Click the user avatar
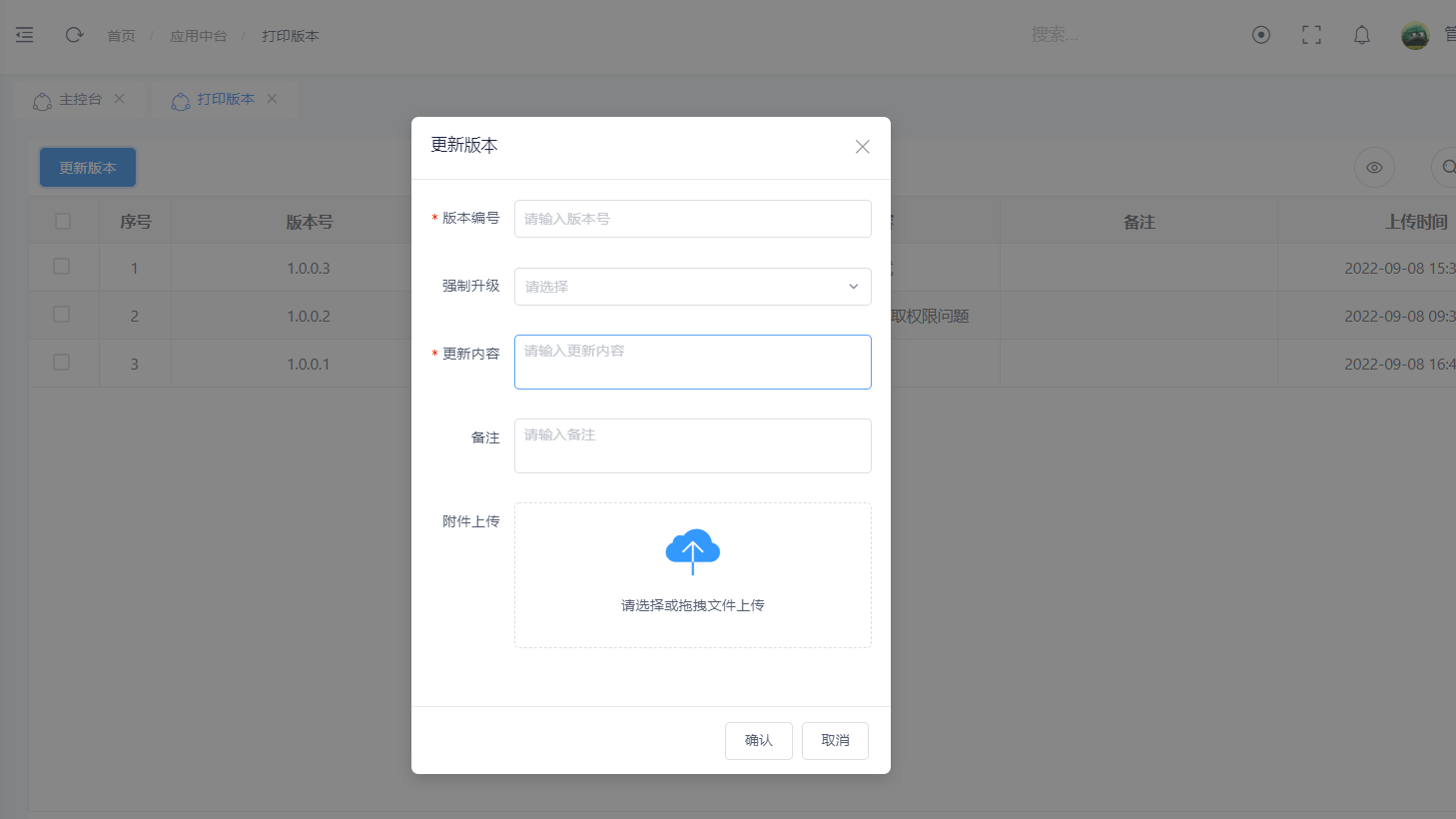 click(1415, 35)
